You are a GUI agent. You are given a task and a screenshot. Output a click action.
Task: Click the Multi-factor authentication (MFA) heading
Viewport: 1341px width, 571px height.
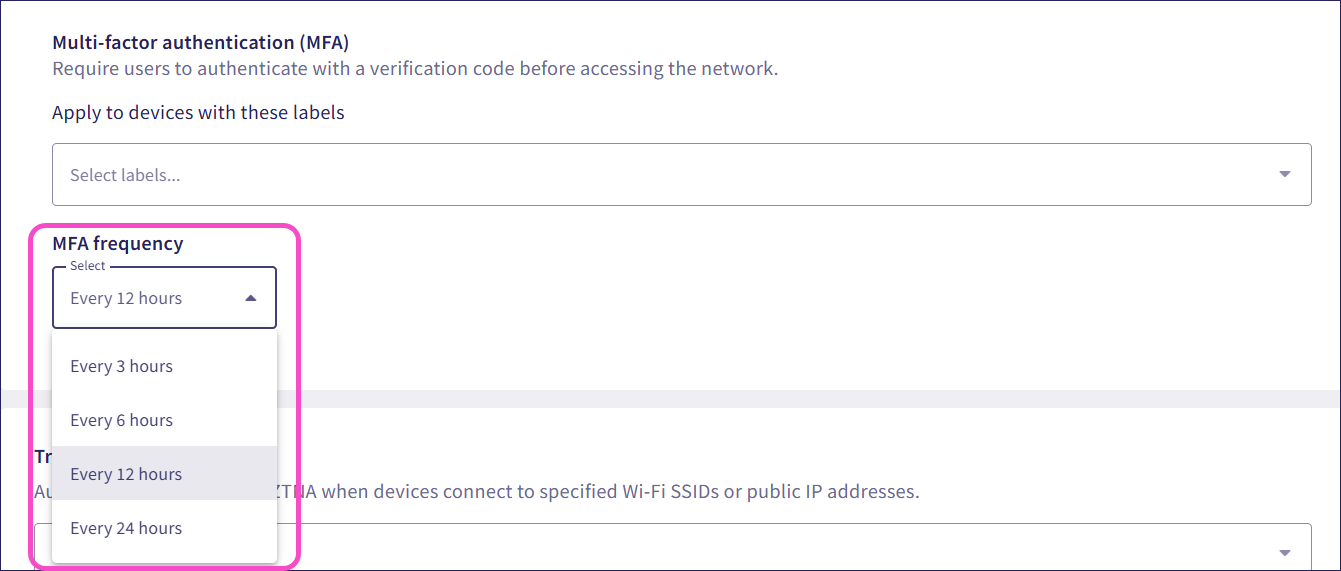tap(200, 43)
